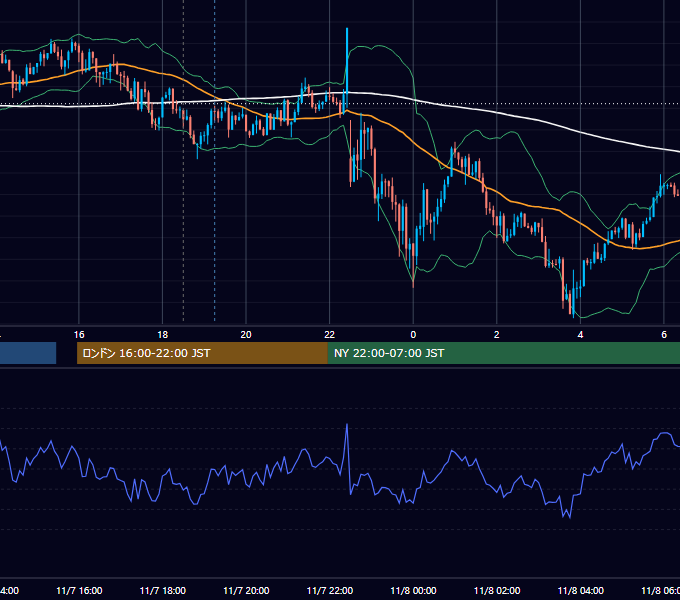Viewport: 680px width, 600px height.
Task: Select the oscillator's sharp peak after 11/7 22:00
Action: [x=347, y=425]
